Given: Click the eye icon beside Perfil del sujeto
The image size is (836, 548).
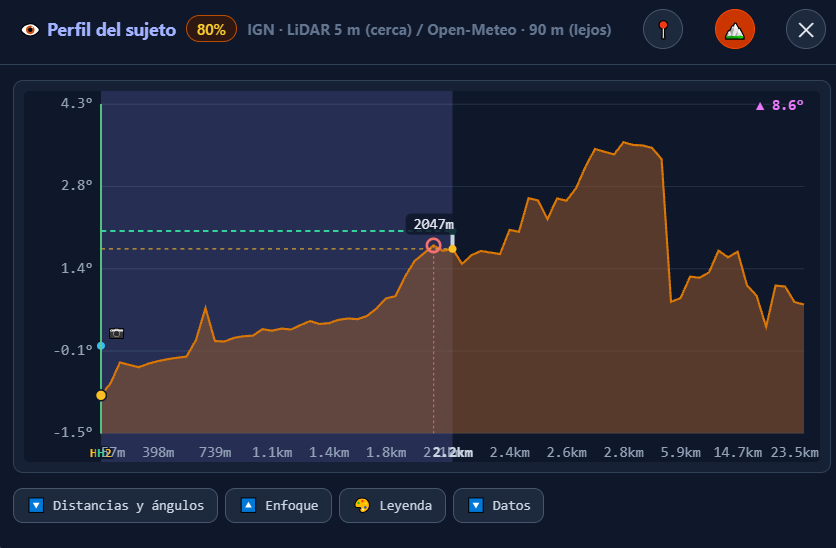Looking at the screenshot, I should (30, 30).
